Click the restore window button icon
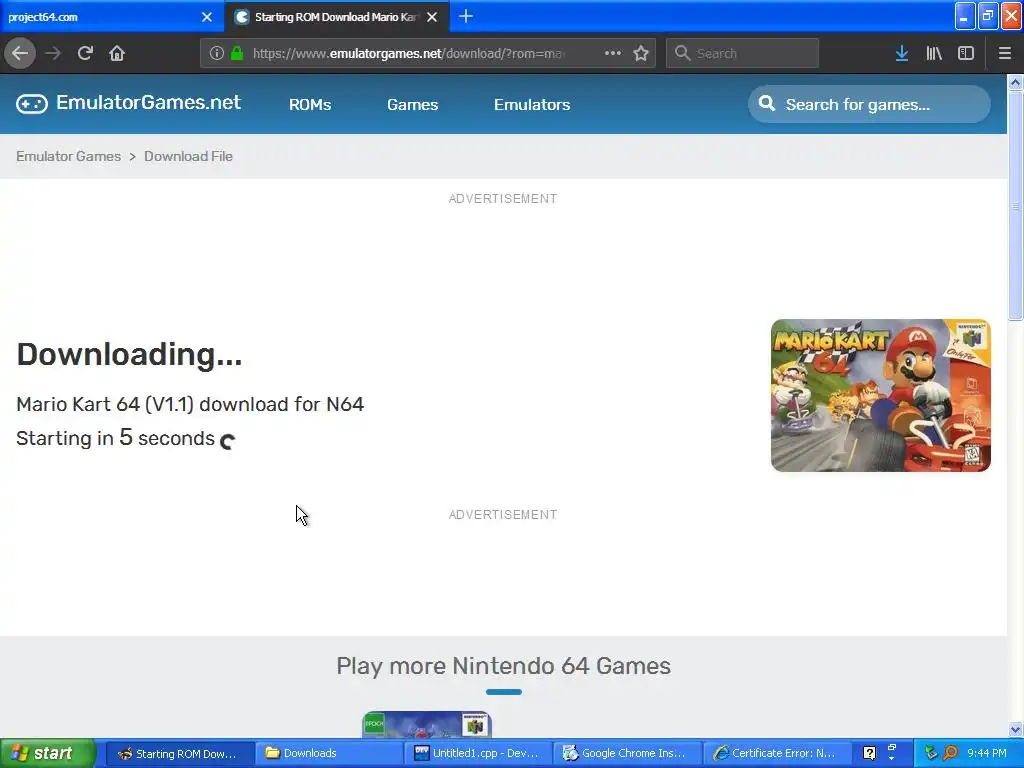This screenshot has height=768, width=1024. [988, 16]
